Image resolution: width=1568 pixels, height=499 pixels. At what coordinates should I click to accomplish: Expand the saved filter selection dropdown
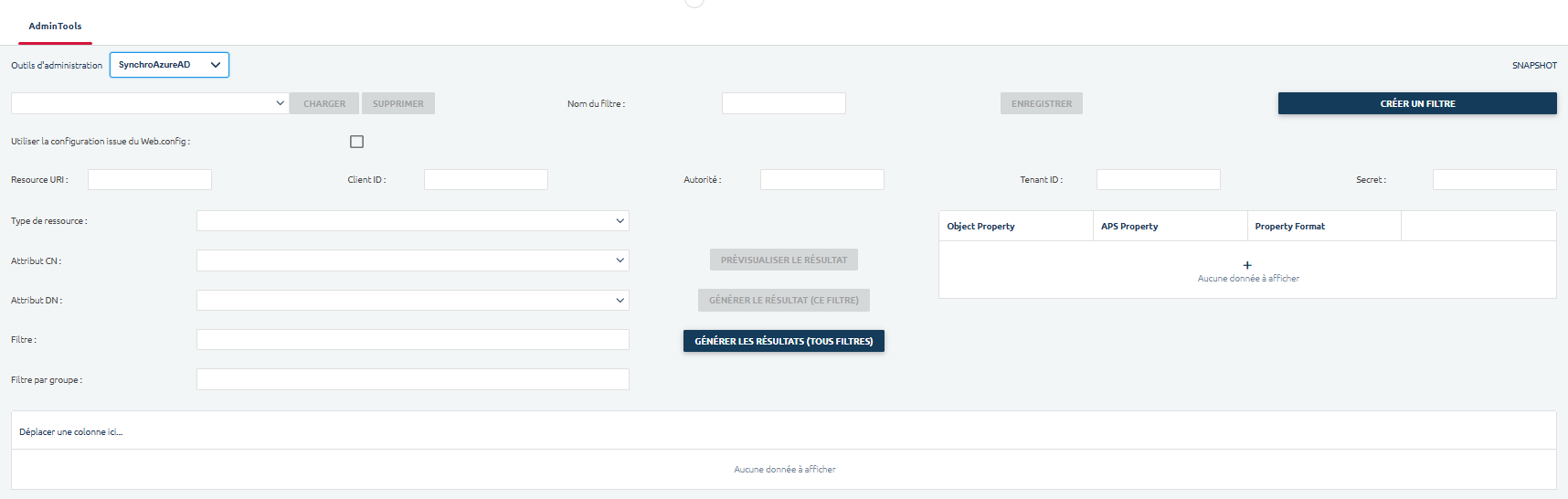point(150,103)
